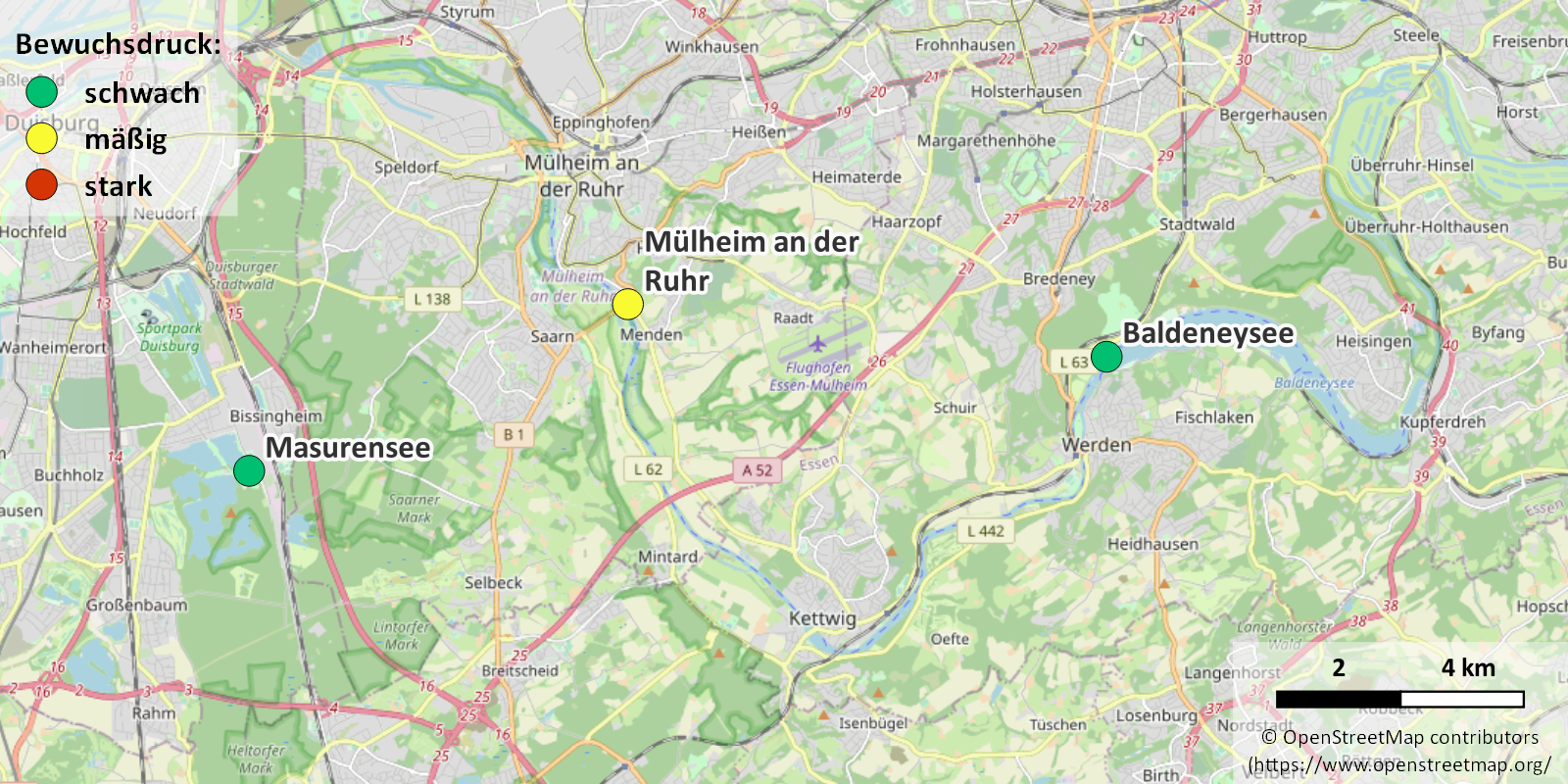Click the airport icon at Flughafen Essen-Mülheim
1568x784 pixels.
[817, 343]
